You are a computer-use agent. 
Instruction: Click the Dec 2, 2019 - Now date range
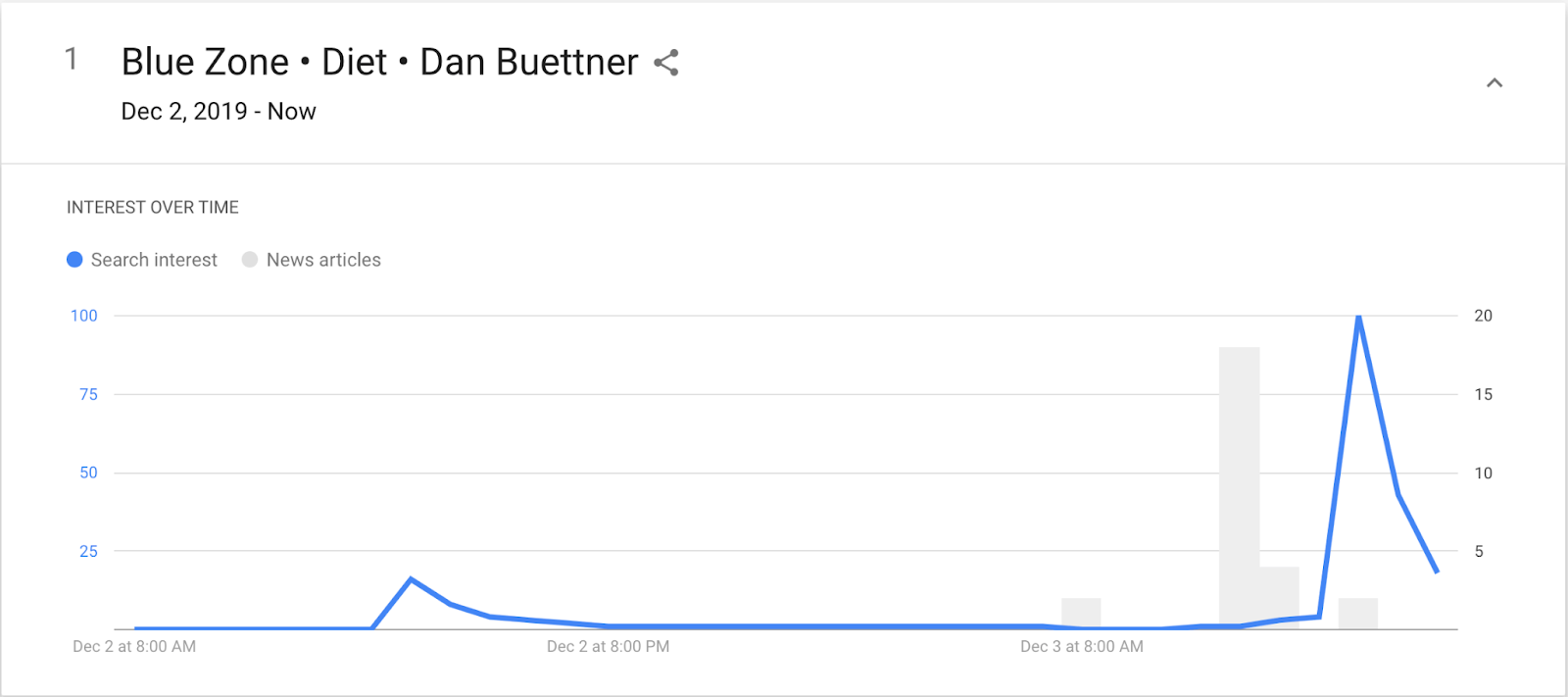(x=219, y=112)
